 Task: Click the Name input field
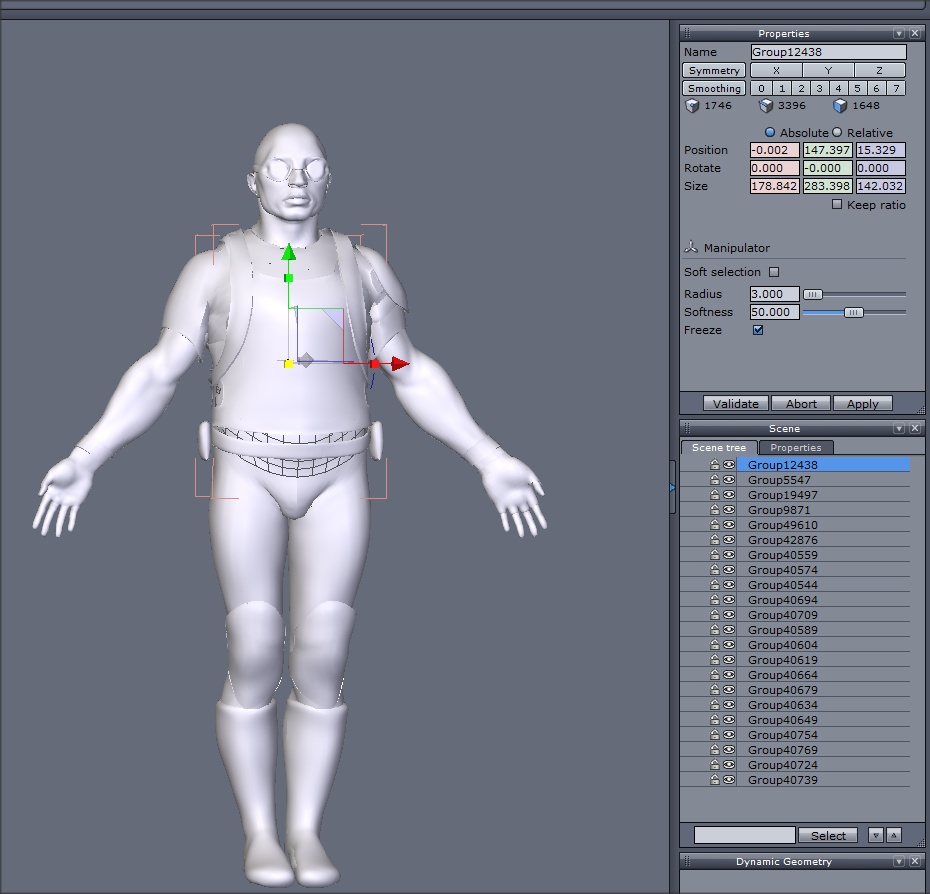[x=828, y=52]
